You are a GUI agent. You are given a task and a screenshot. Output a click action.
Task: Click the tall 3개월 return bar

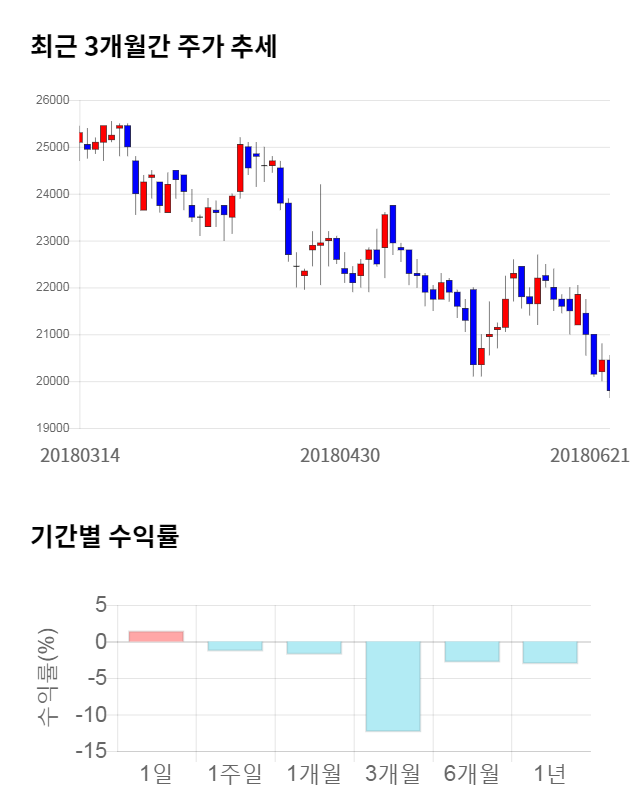point(393,686)
